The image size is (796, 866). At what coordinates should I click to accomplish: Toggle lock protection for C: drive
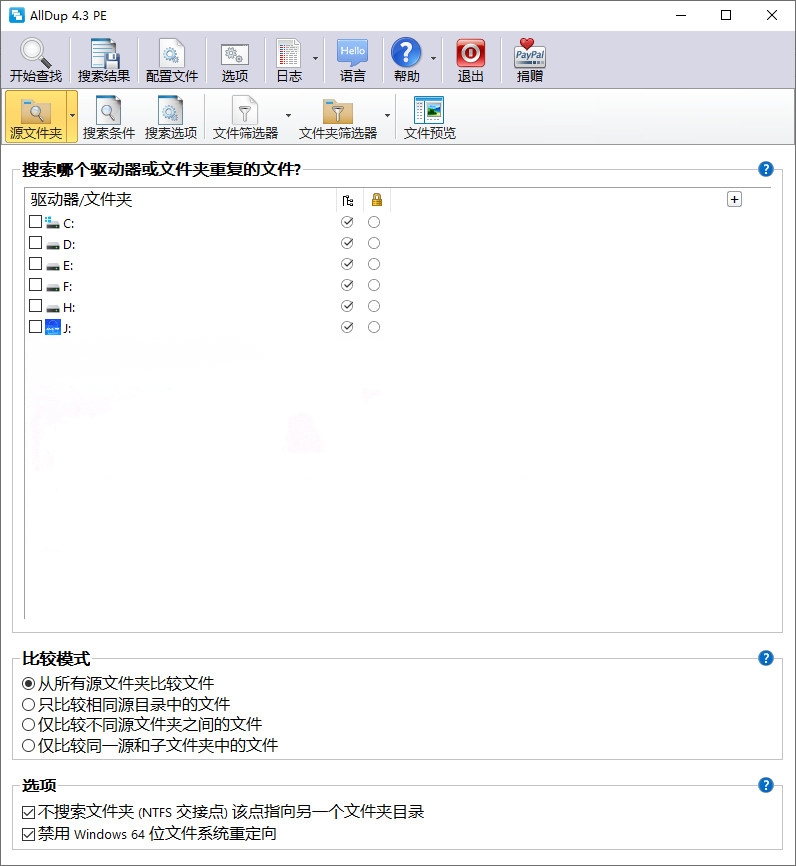[374, 222]
